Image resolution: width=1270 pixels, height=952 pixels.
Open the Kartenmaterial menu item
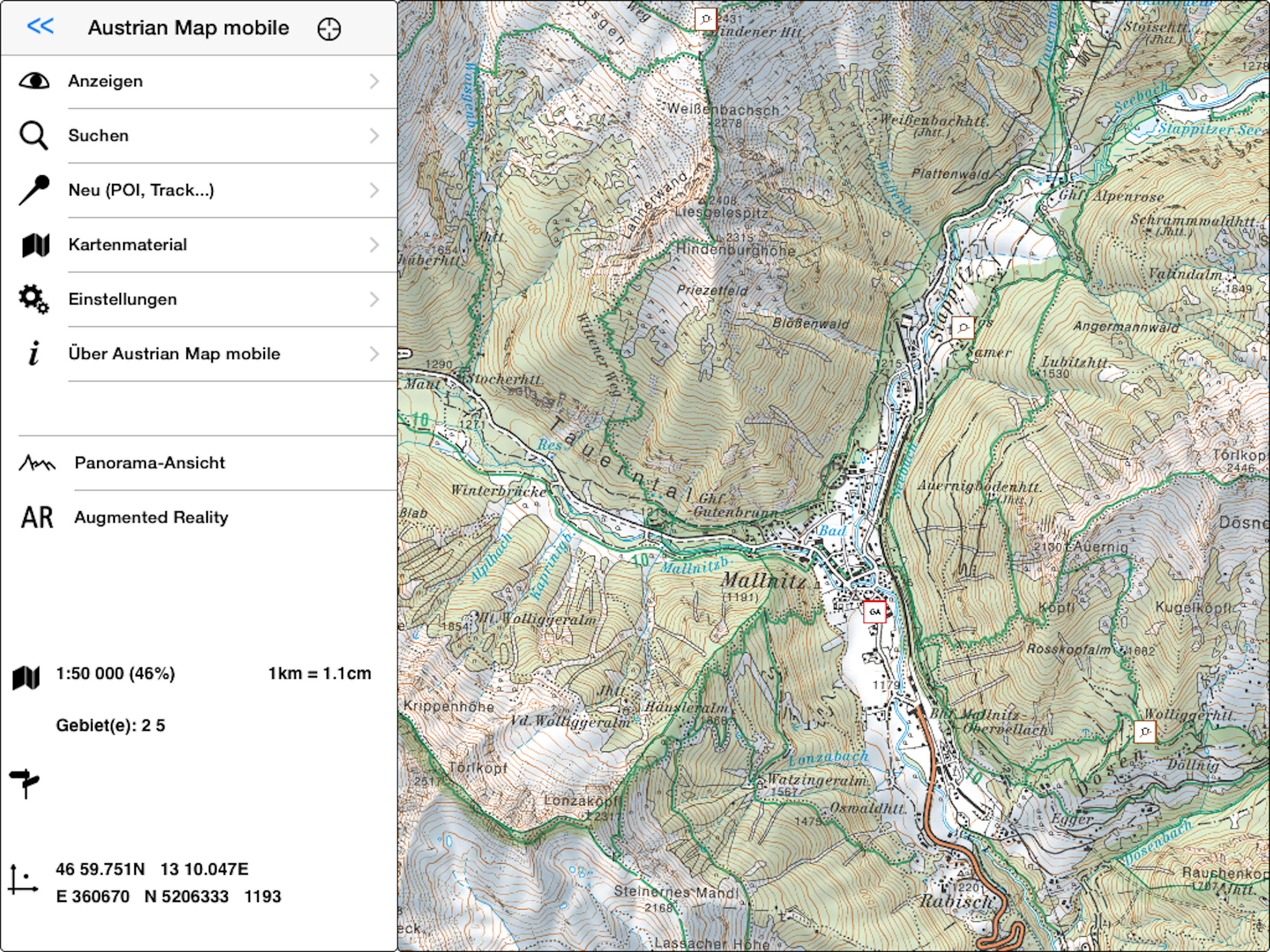click(x=127, y=245)
